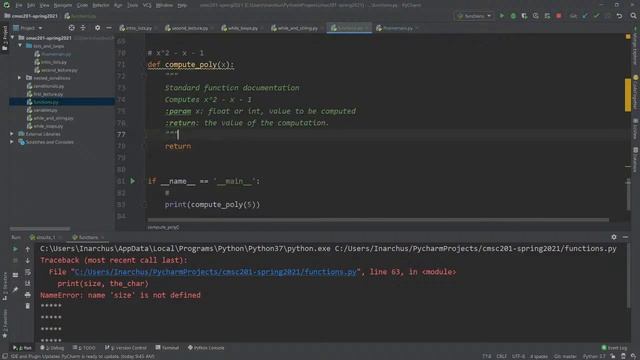Screen dimensions: 640x360
Task: Switch to the thonemann.py editor tab
Action: point(398,28)
